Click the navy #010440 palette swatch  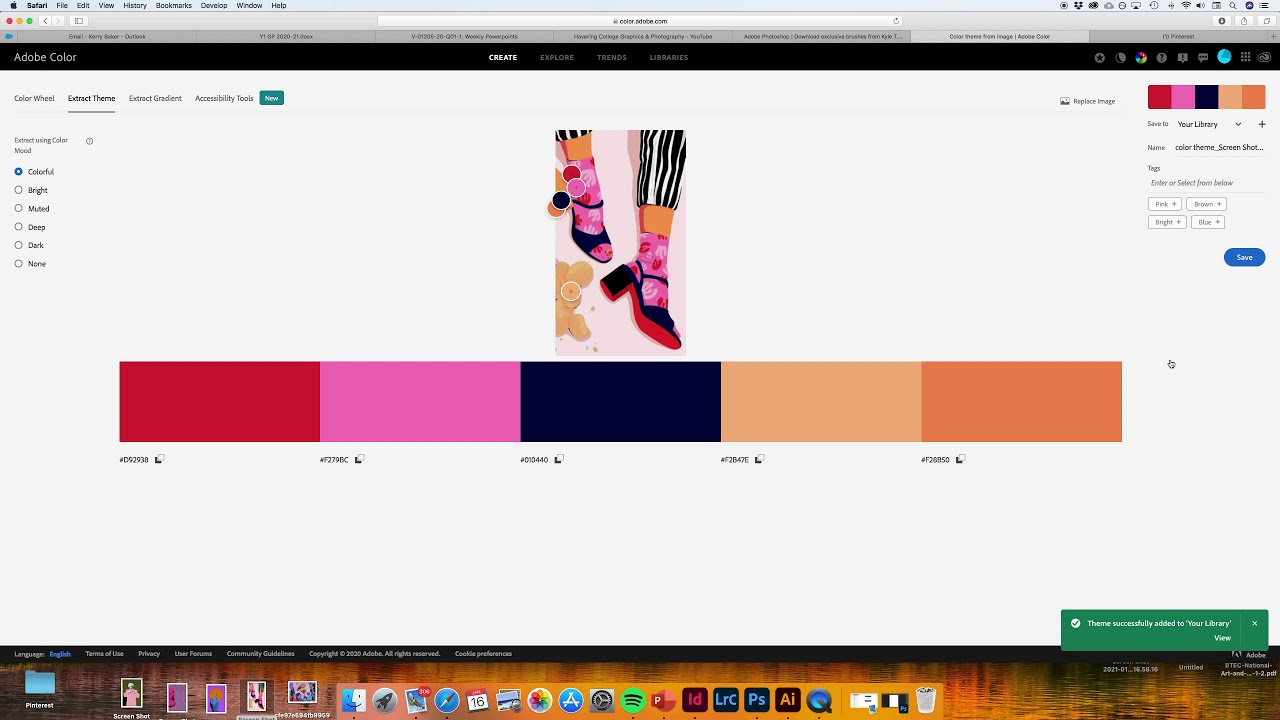620,401
